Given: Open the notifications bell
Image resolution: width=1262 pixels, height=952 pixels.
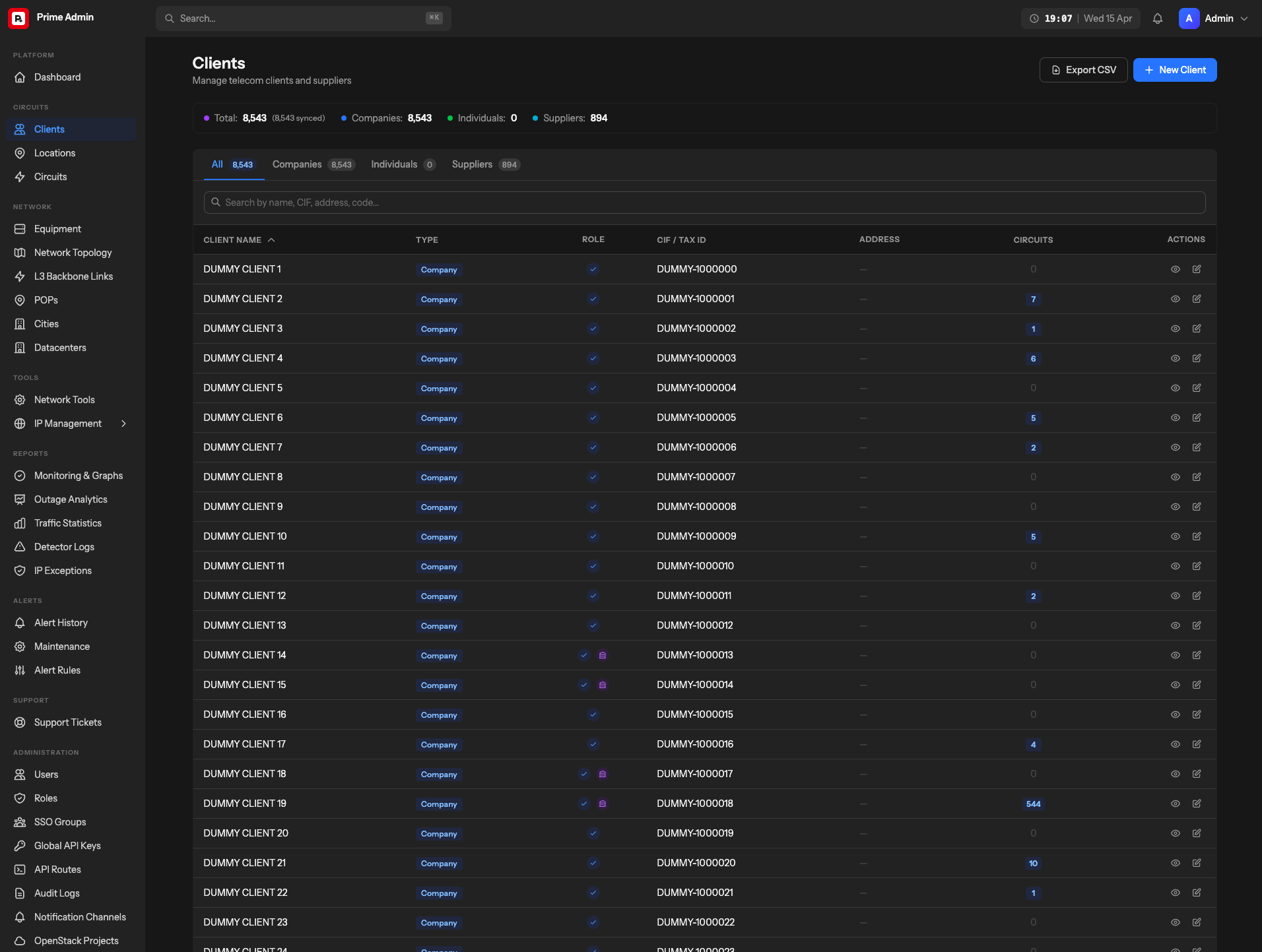Looking at the screenshot, I should point(1156,18).
